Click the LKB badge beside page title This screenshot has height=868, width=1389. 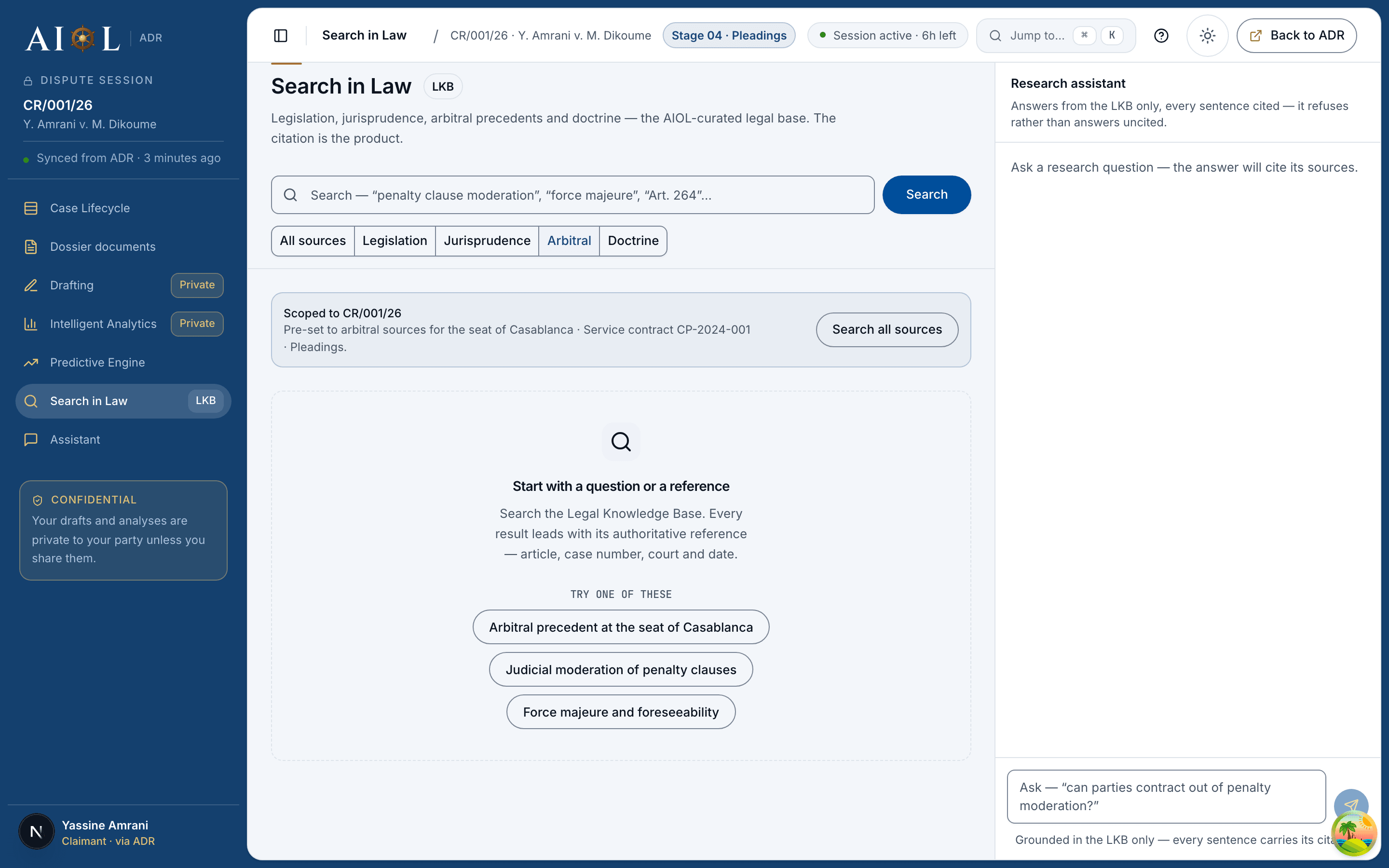pyautogui.click(x=443, y=87)
